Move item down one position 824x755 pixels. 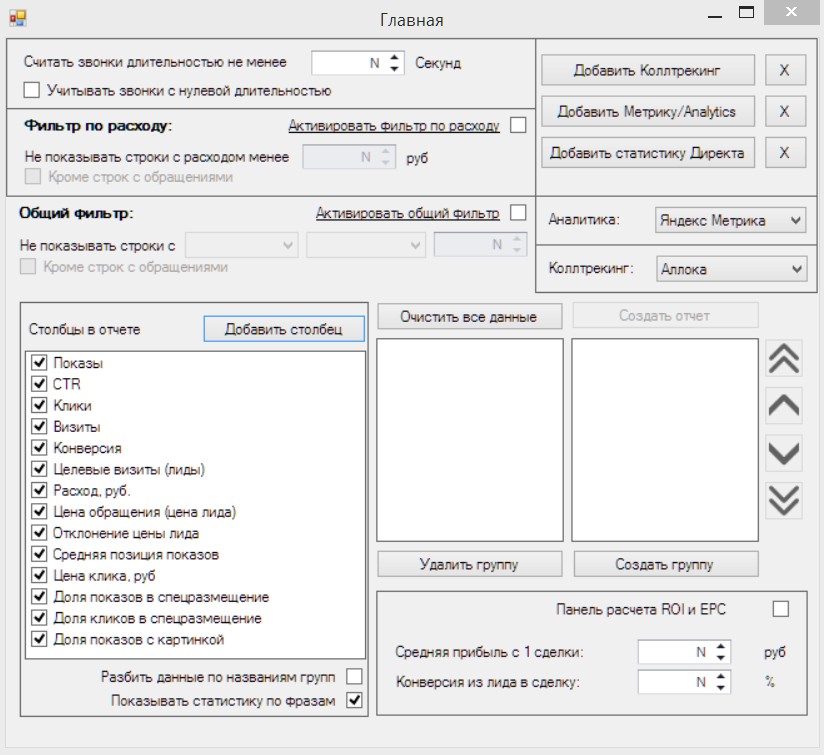coord(784,453)
